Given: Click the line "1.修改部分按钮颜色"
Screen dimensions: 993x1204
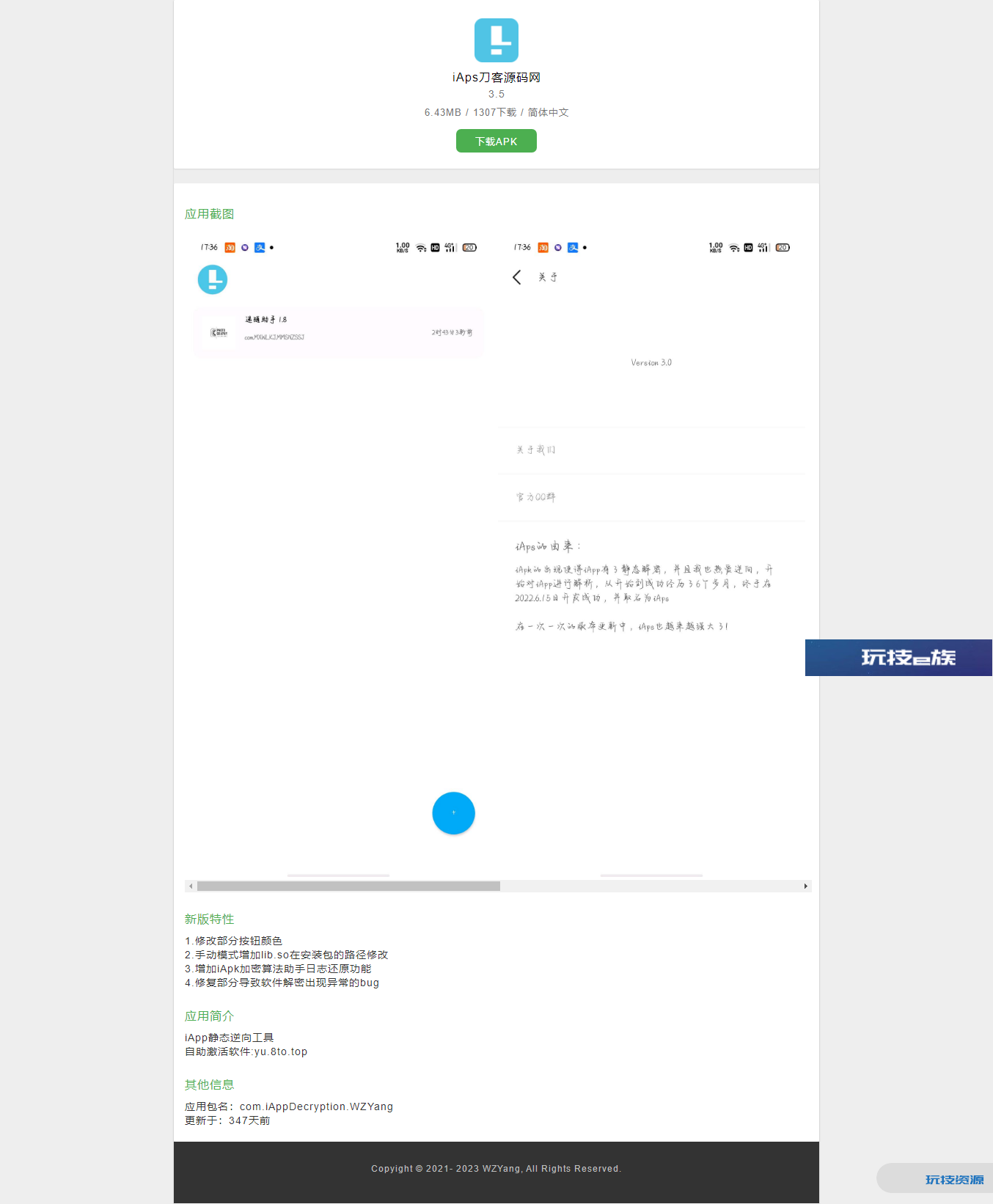Looking at the screenshot, I should click(x=233, y=941).
